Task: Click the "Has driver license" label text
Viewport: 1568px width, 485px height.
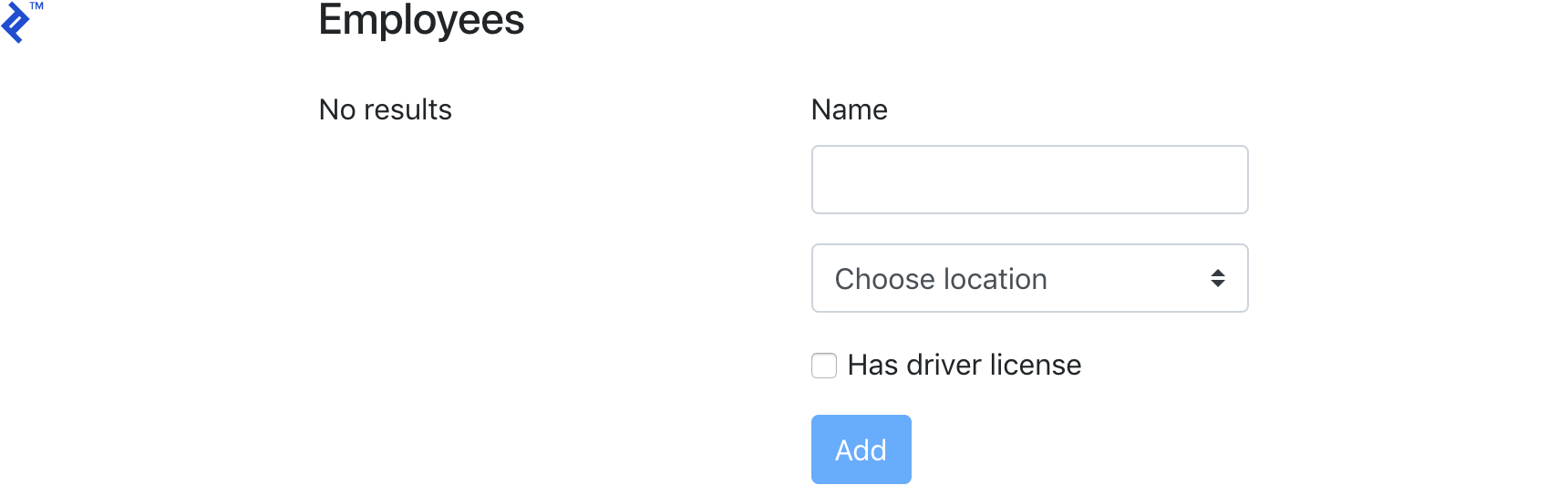Action: (x=964, y=366)
